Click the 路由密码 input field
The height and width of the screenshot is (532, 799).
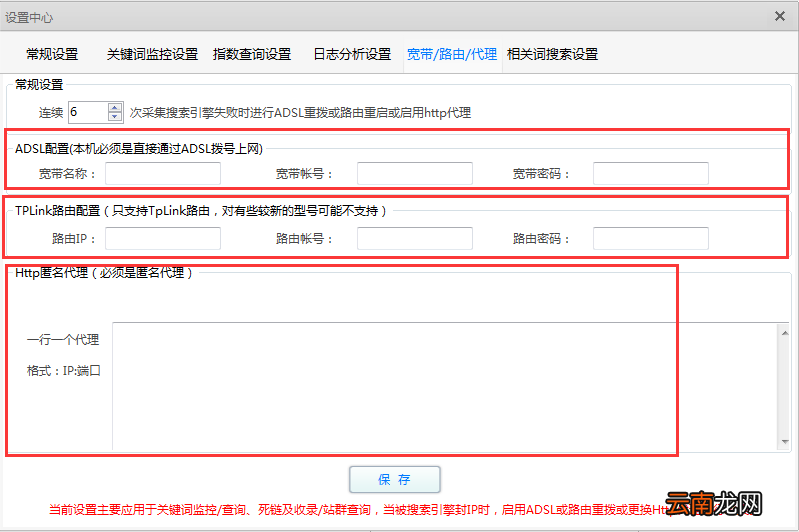651,238
